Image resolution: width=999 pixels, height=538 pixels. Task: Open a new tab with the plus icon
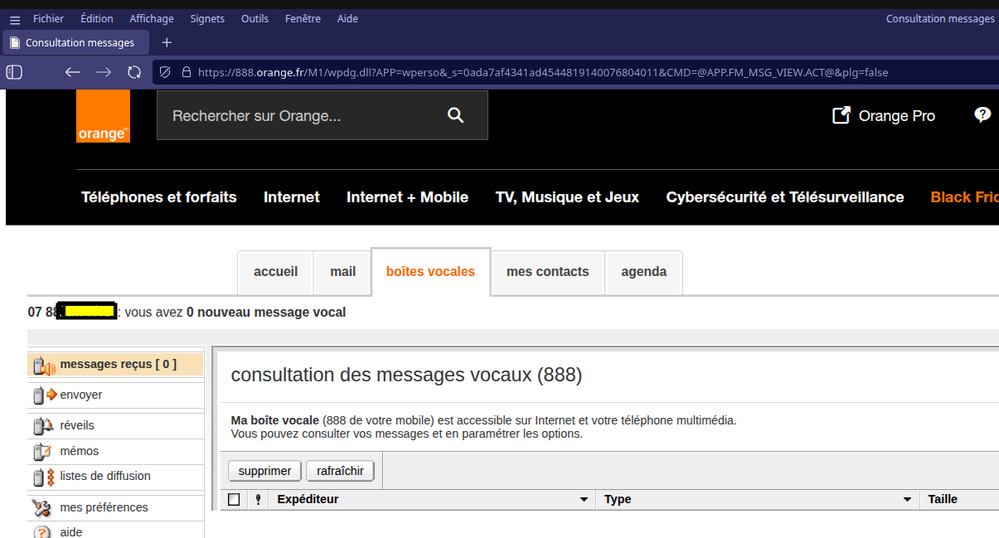[167, 43]
